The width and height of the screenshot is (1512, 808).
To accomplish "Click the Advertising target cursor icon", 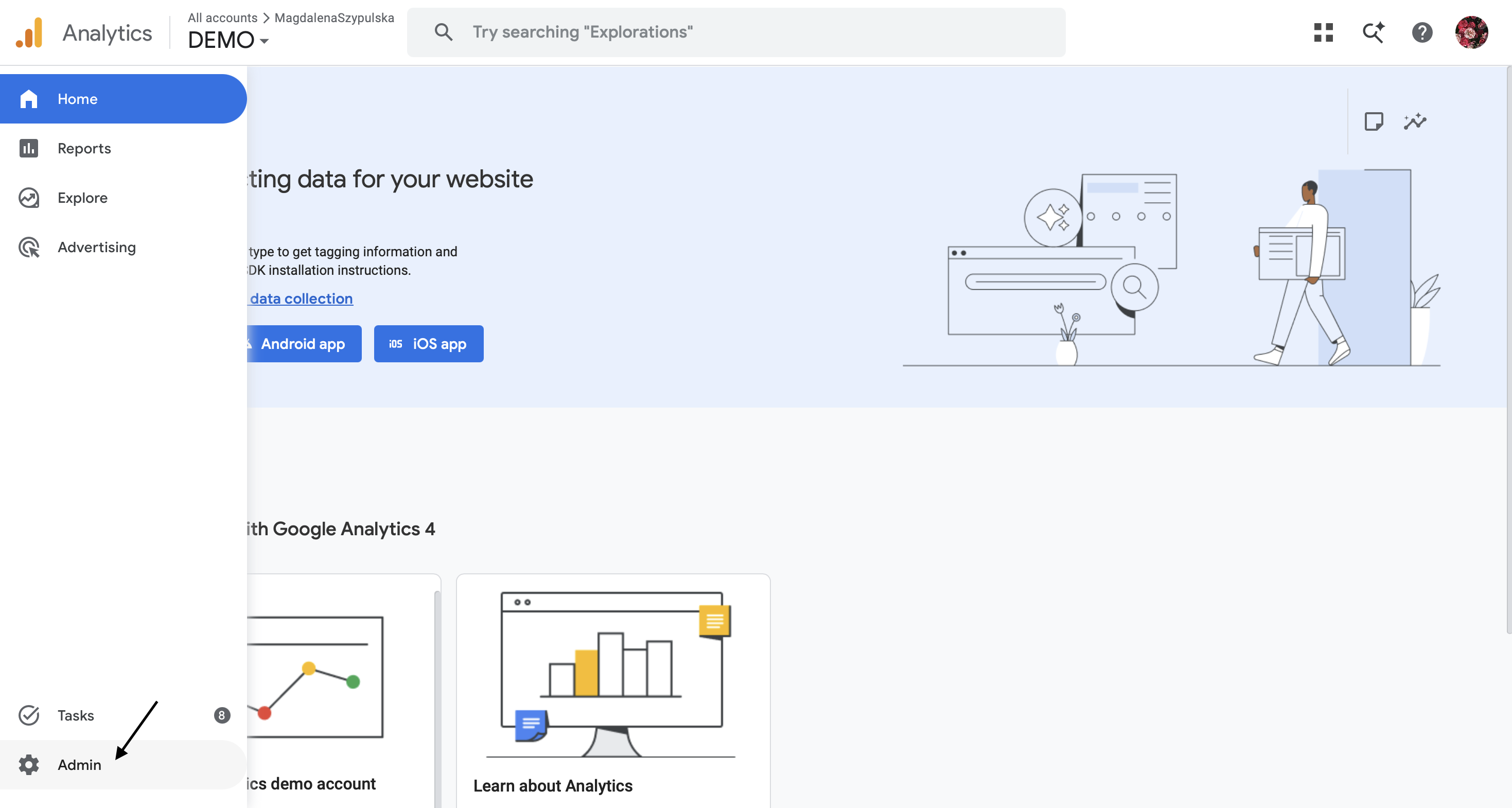I will (29, 247).
